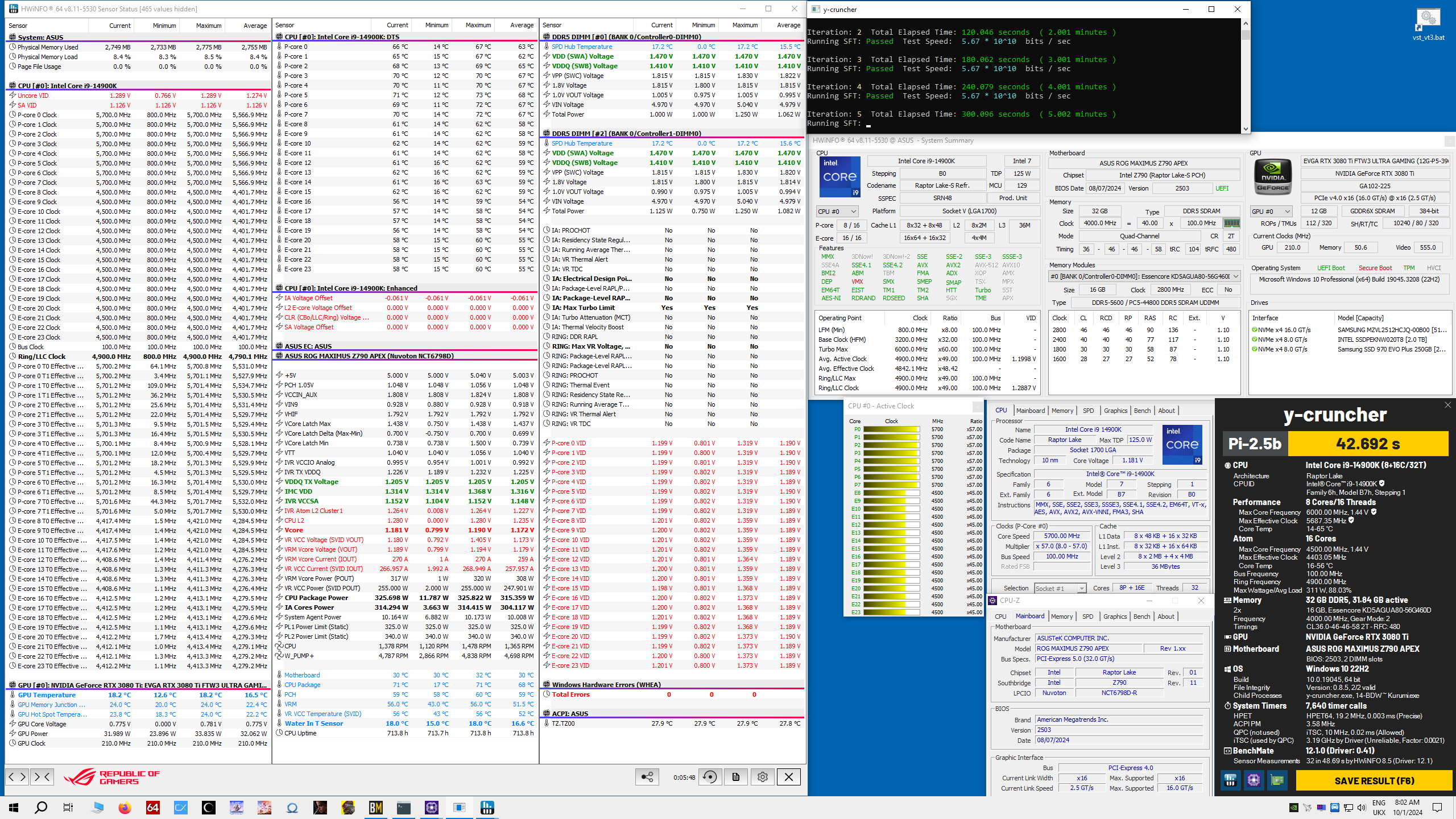
Task: Open the CPU #0 selector dropdown in System Summary
Action: [x=837, y=212]
